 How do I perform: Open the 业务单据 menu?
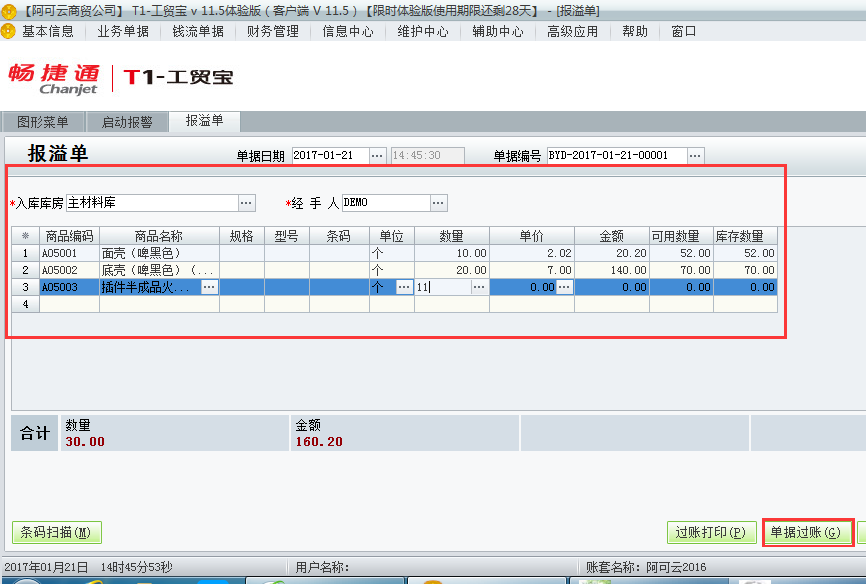[123, 31]
